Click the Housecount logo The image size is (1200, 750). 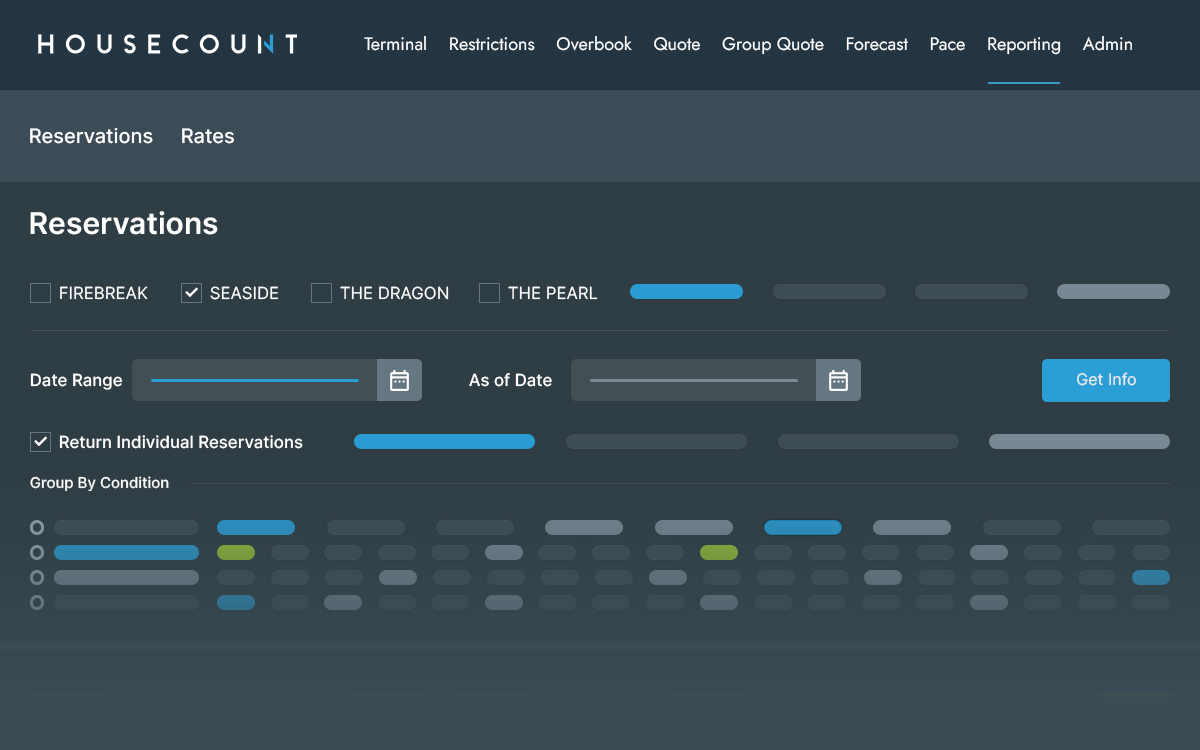pyautogui.click(x=167, y=44)
